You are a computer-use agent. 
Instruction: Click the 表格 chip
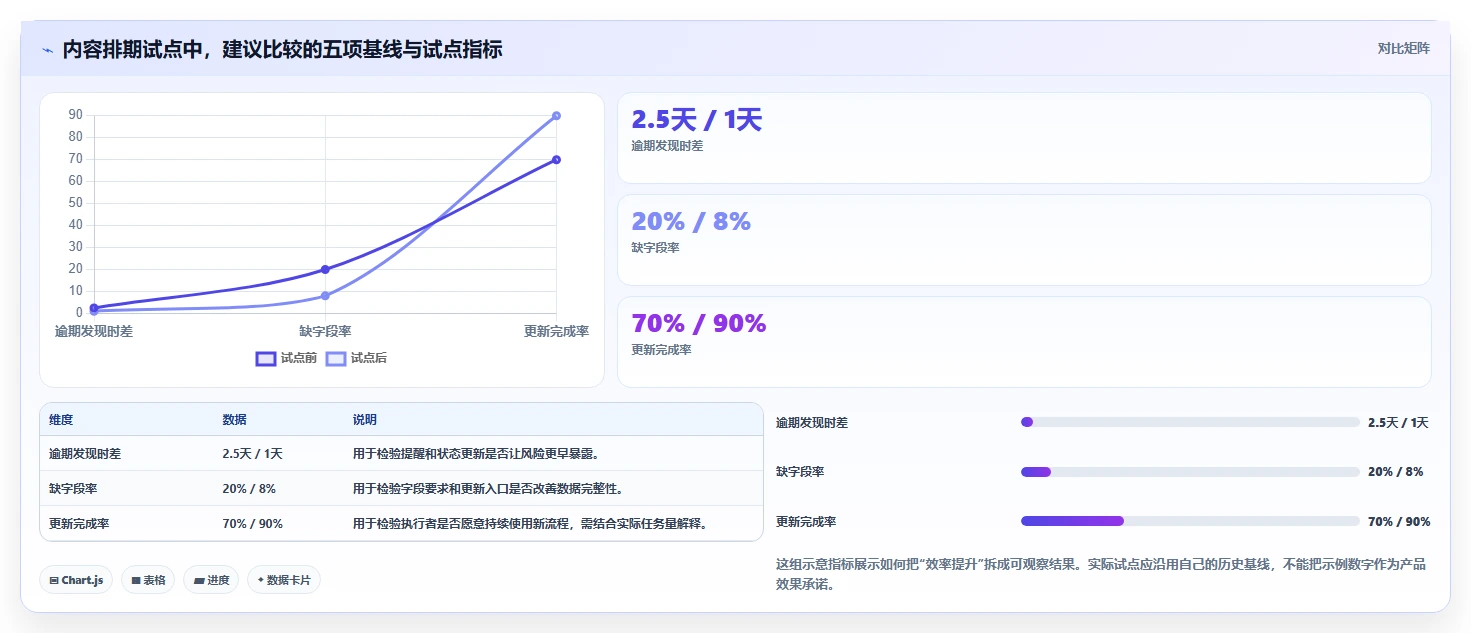click(148, 580)
